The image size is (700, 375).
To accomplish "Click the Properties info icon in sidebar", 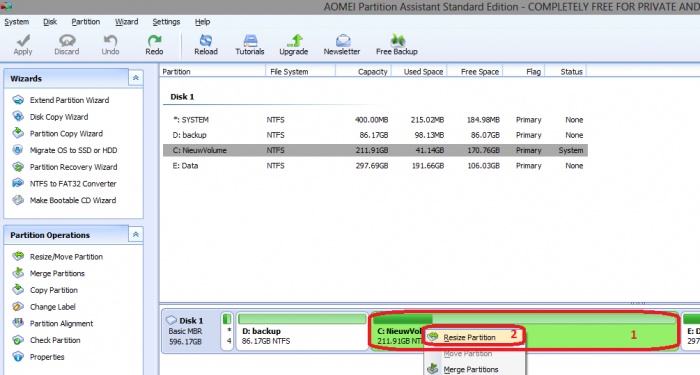I will click(18, 356).
